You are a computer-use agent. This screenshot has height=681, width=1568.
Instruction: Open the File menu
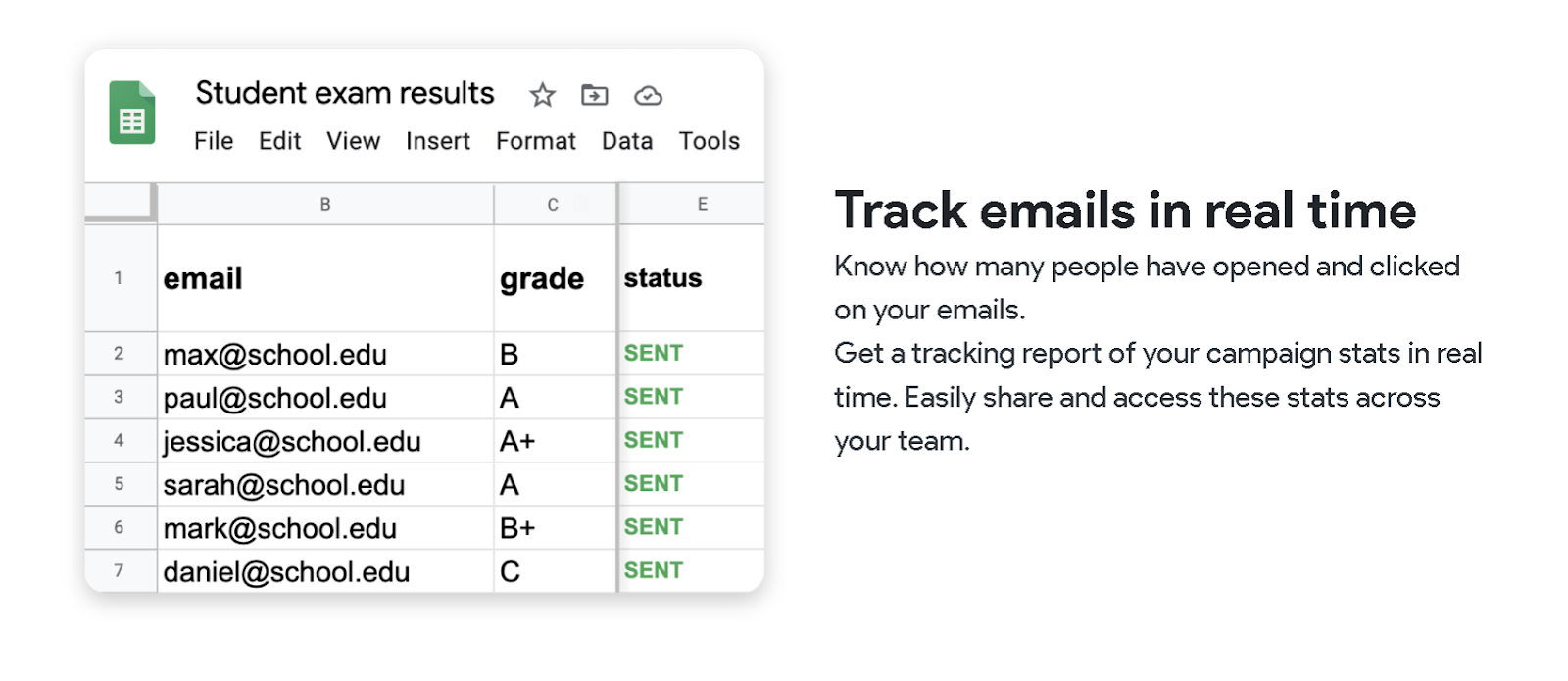click(214, 141)
